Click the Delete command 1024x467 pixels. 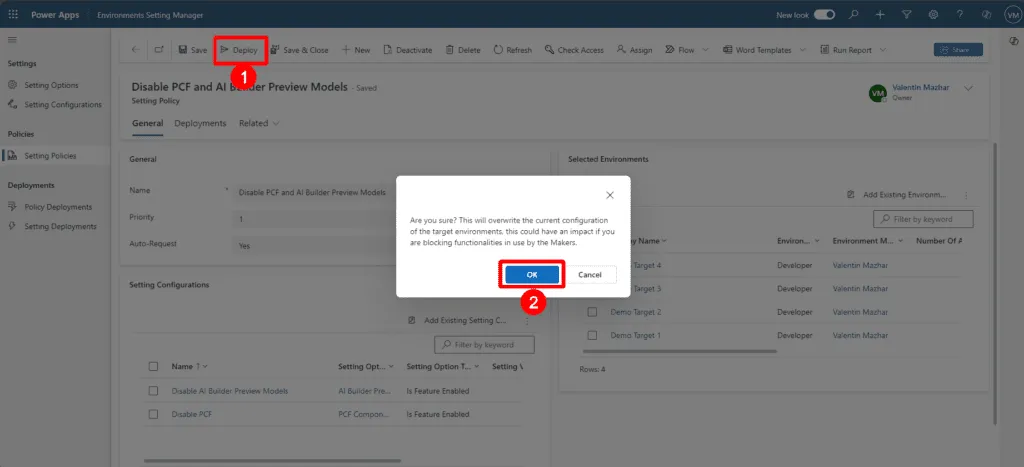(463, 50)
